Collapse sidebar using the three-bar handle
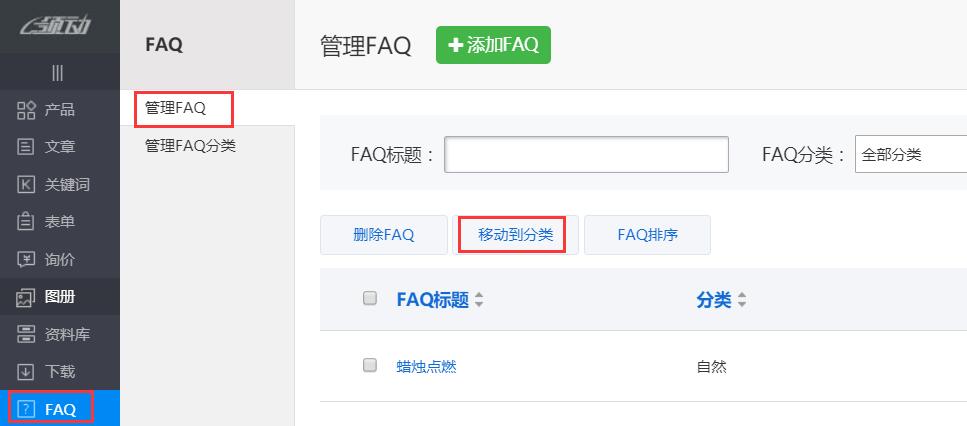967x426 pixels. tap(58, 72)
